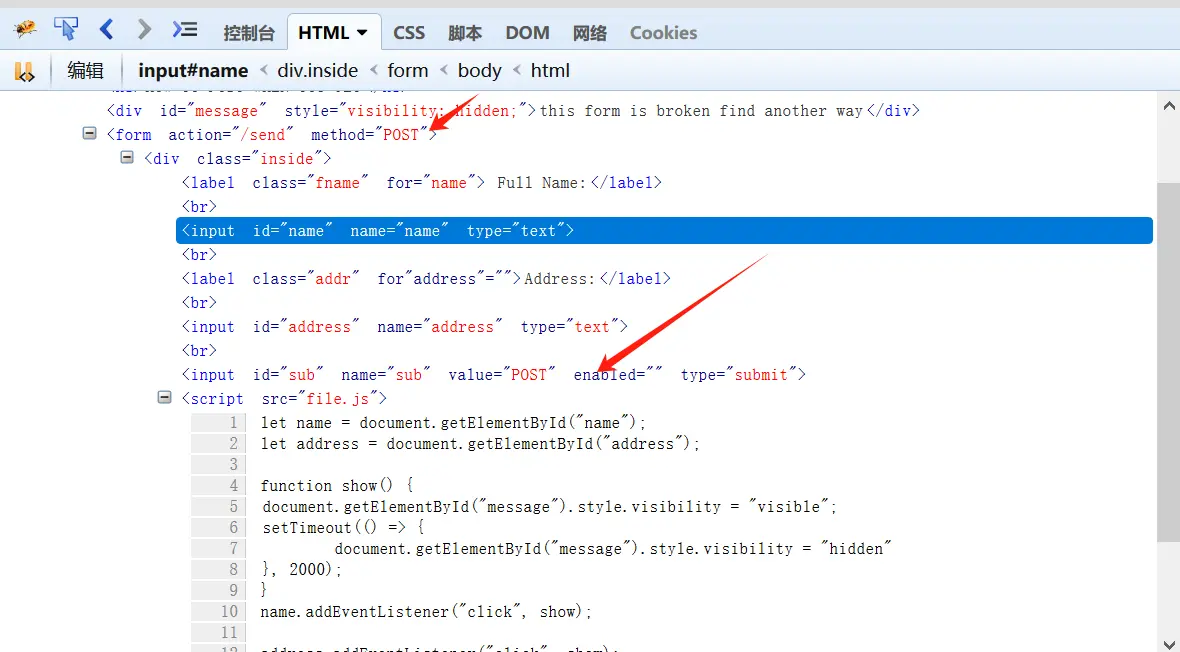Open the HTML tab dropdown arrow
1180x652 pixels.
tap(362, 33)
